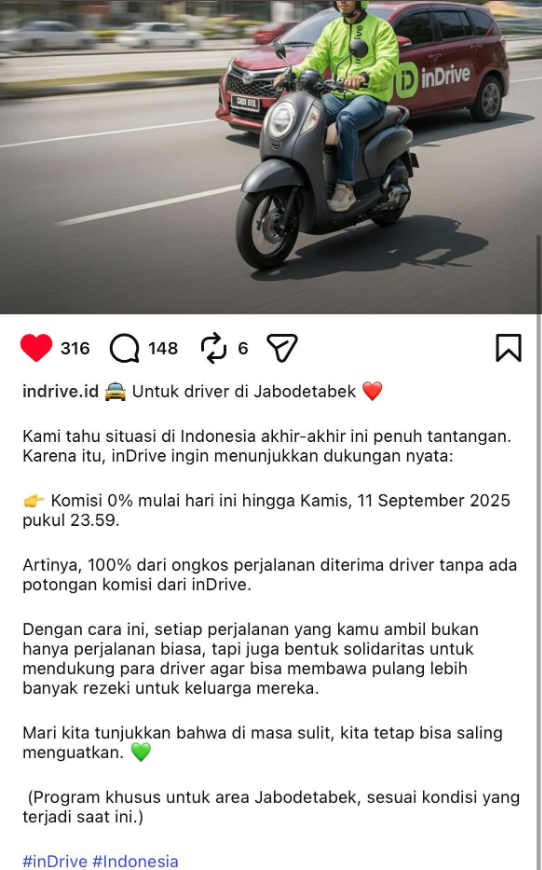
Task: Click the taxi emoji in caption
Action: point(115,392)
